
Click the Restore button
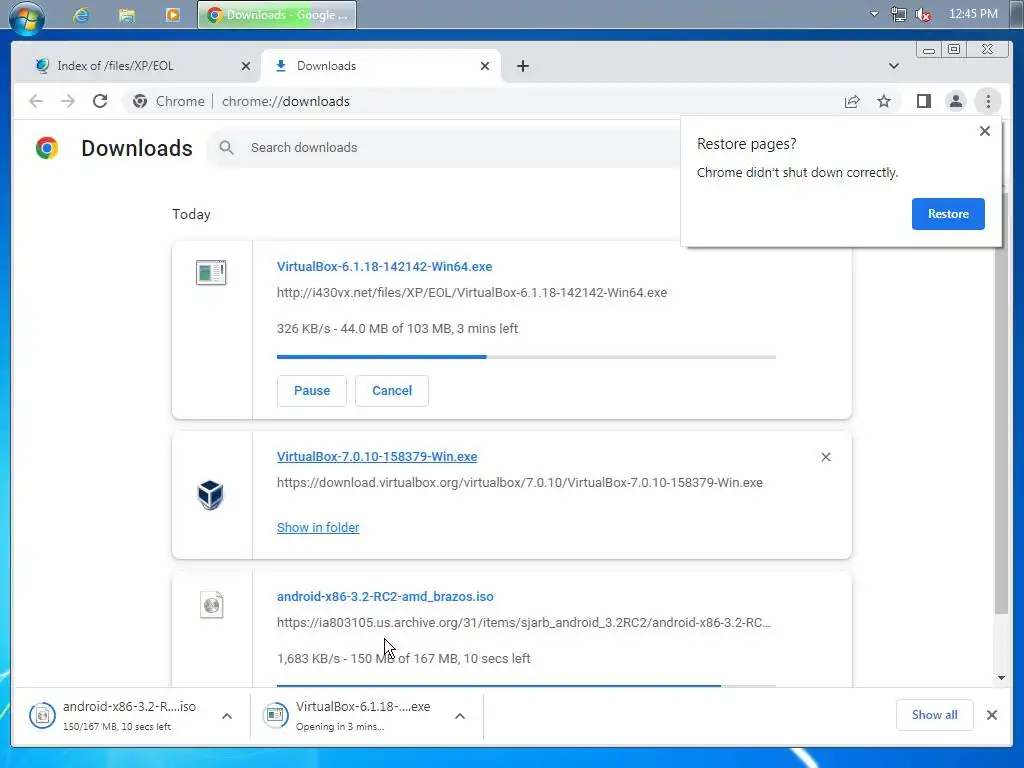pyautogui.click(x=948, y=214)
